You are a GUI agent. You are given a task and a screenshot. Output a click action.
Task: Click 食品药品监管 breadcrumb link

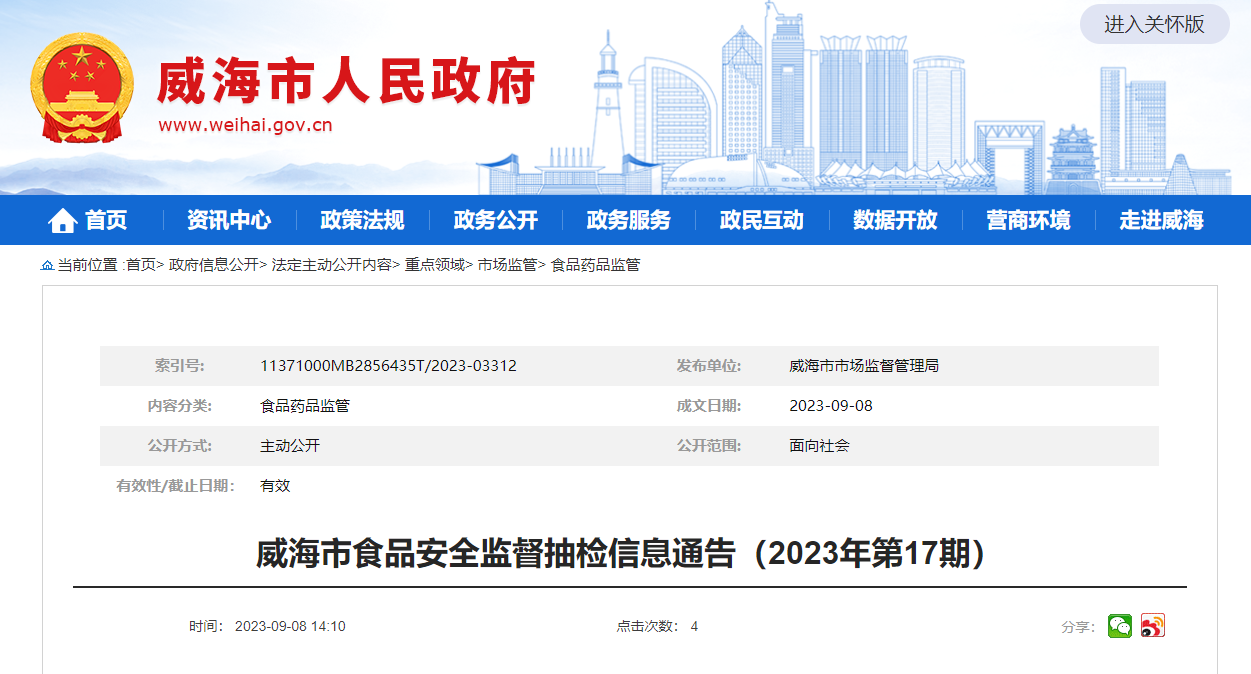[595, 265]
